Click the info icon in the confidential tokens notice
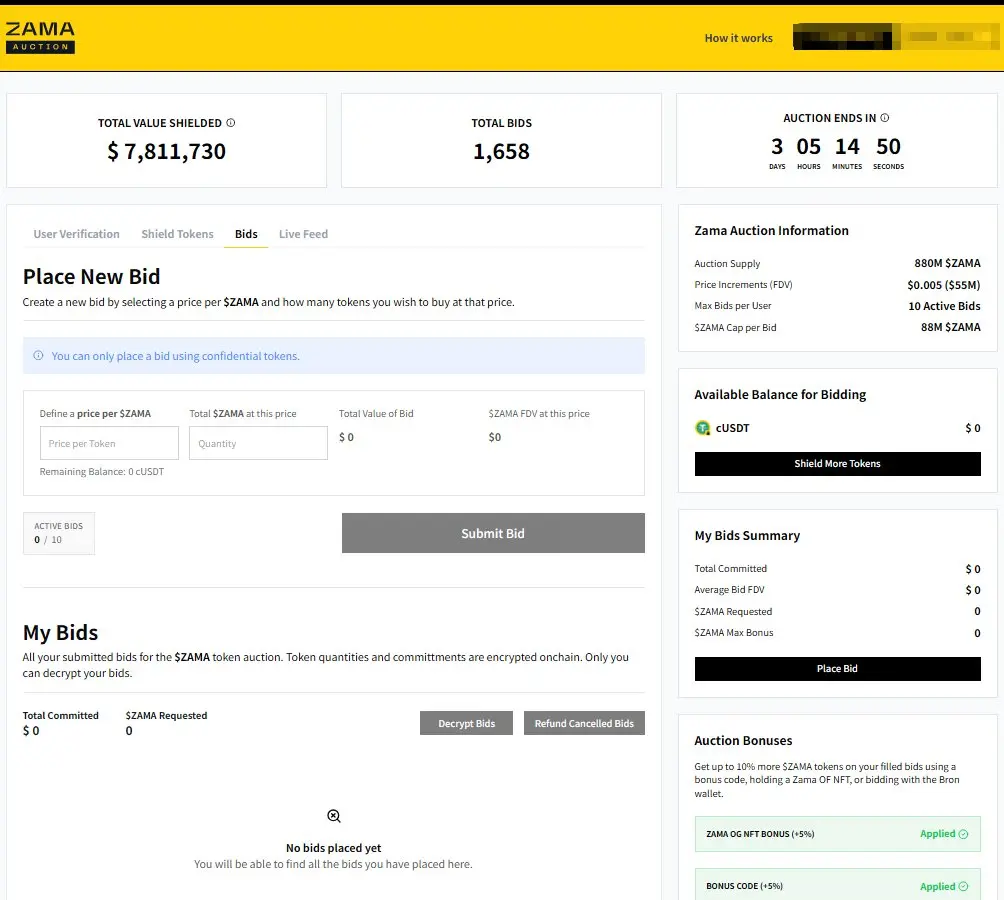The width and height of the screenshot is (1004, 900). click(x=38, y=355)
